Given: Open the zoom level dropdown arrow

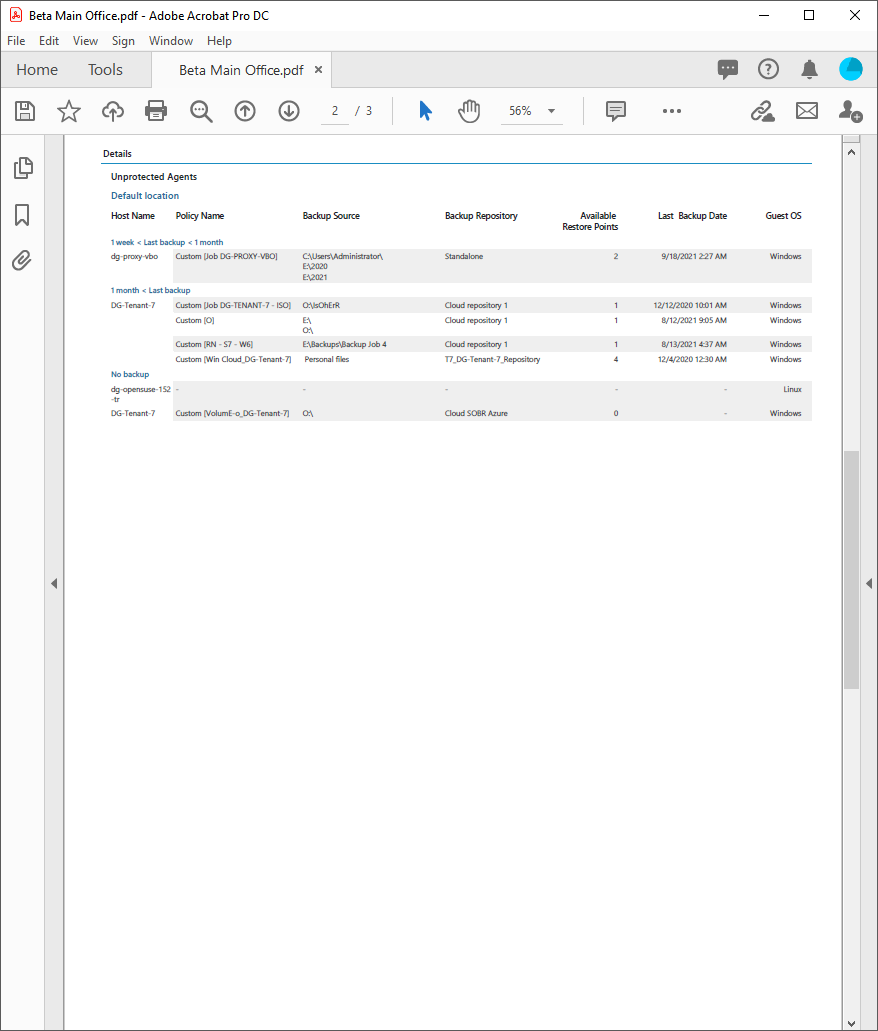Looking at the screenshot, I should [551, 110].
